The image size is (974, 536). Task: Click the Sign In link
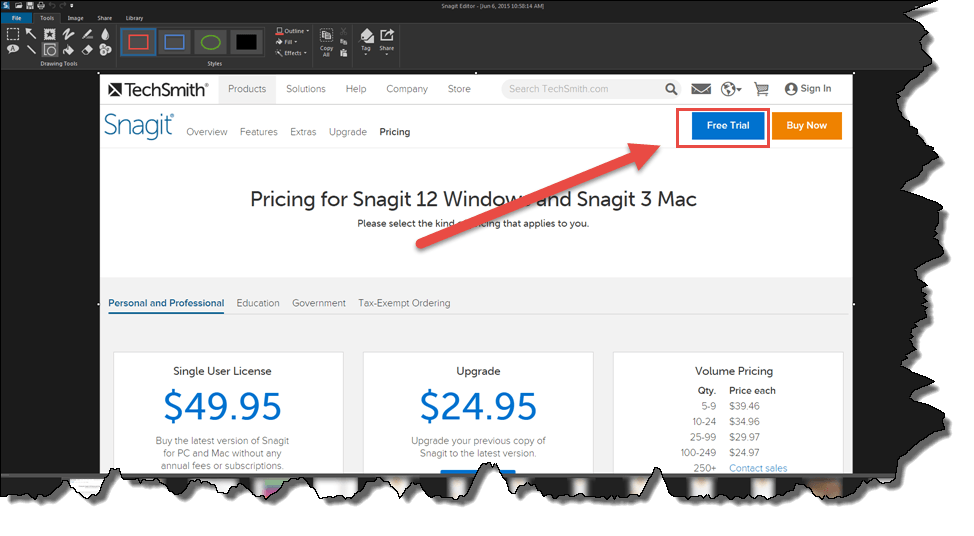coord(808,89)
